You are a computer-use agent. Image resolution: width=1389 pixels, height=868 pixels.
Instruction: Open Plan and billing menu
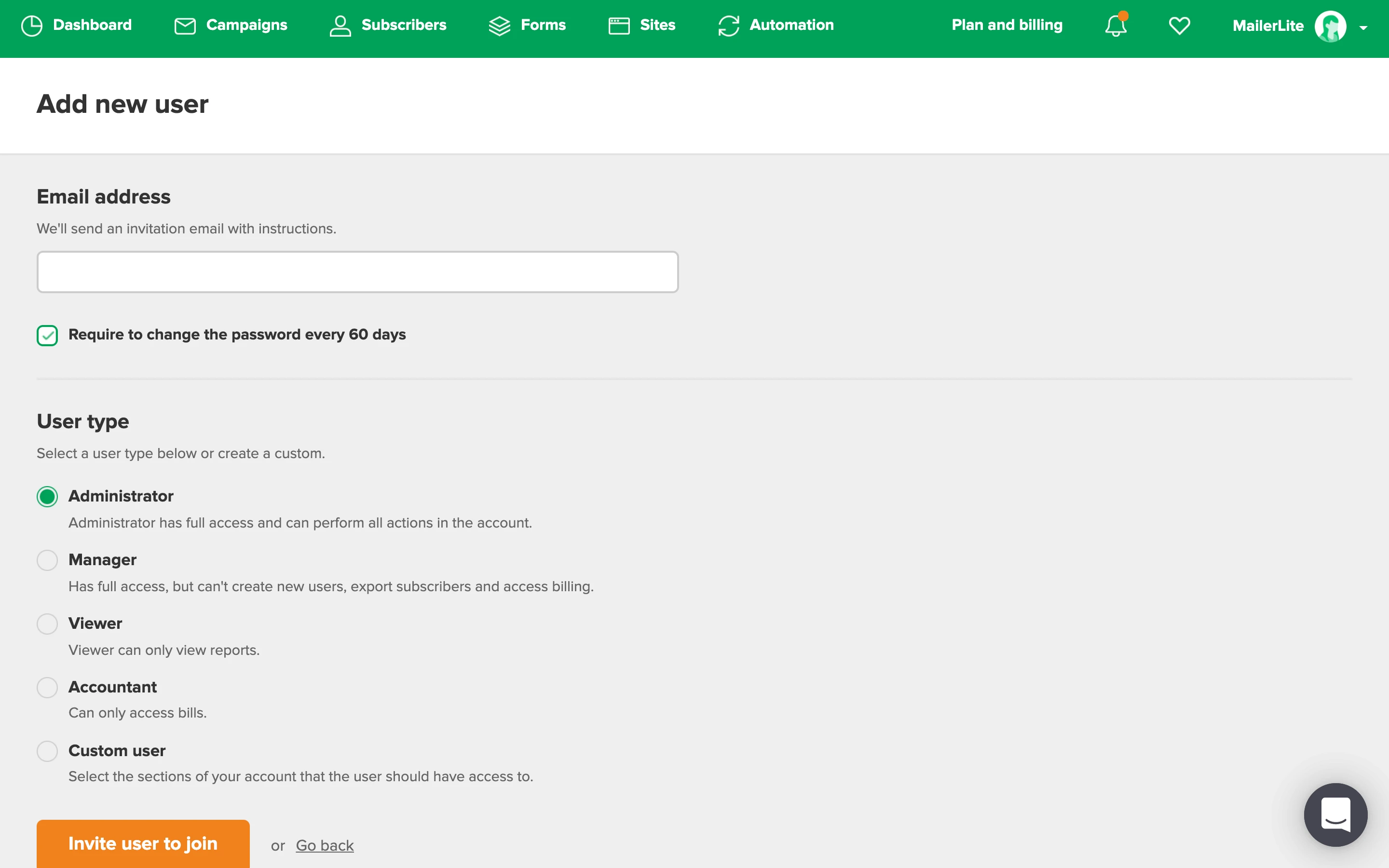[x=1007, y=25]
